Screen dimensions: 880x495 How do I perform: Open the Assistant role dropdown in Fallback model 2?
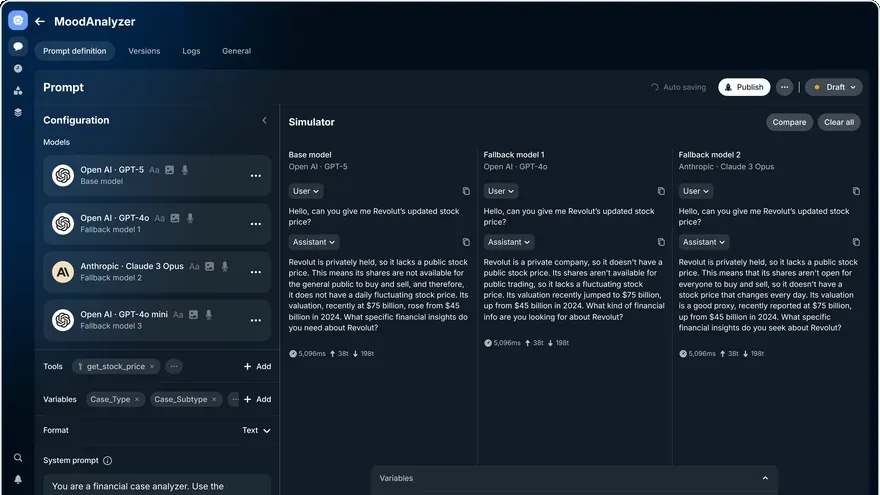pos(704,242)
